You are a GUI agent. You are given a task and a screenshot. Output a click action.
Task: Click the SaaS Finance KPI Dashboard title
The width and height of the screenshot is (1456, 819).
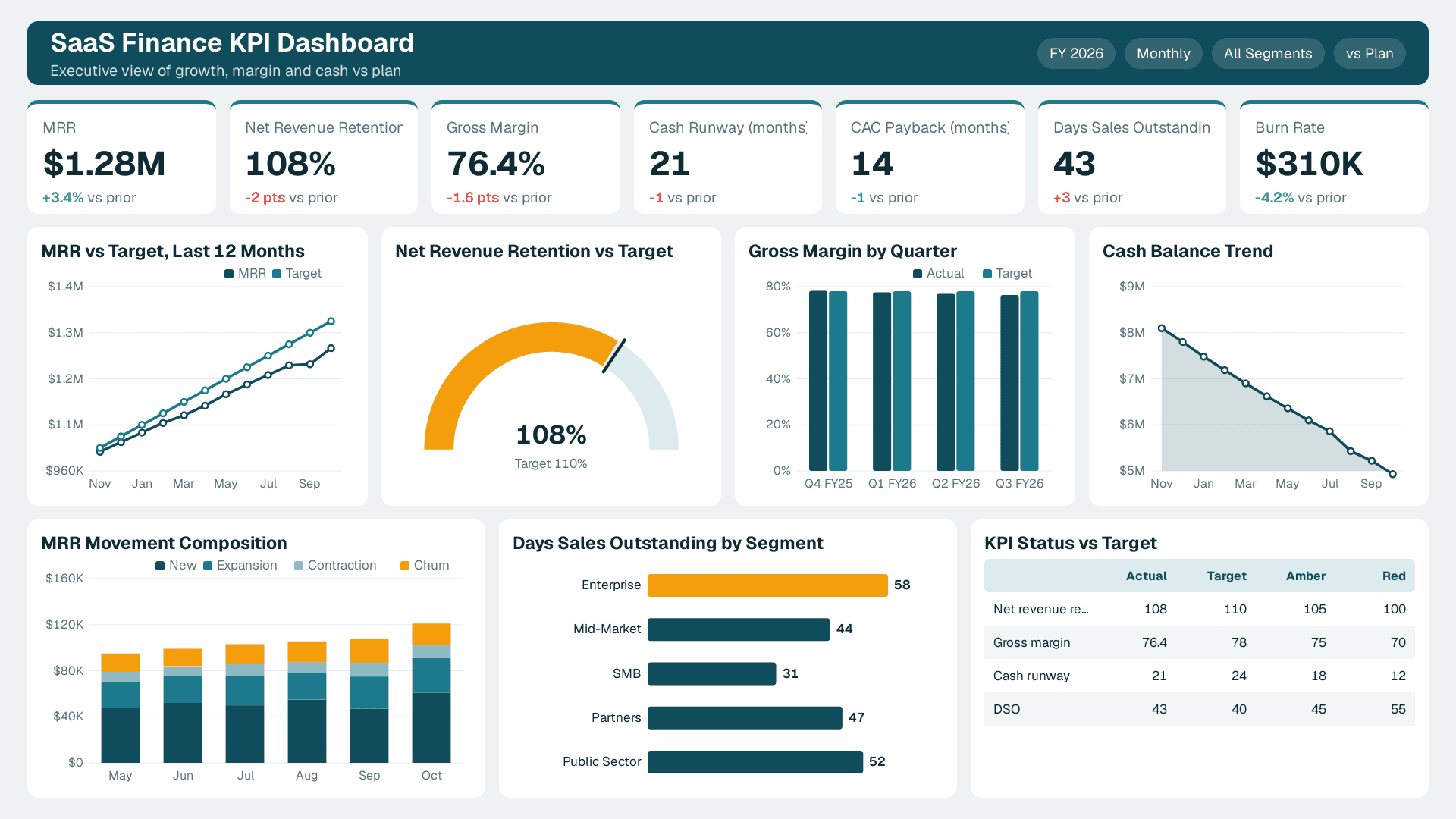(x=232, y=42)
